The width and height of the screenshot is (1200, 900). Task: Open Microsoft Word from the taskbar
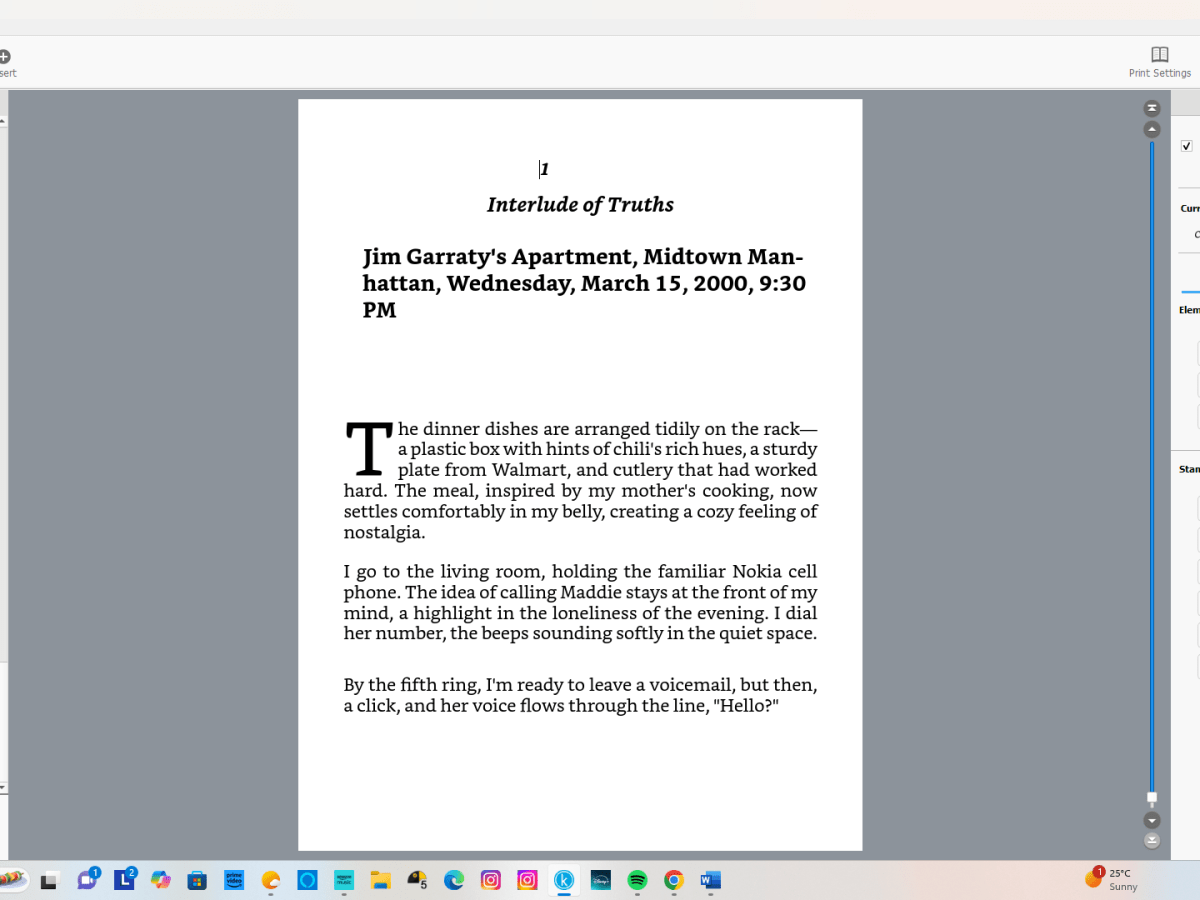pos(711,880)
